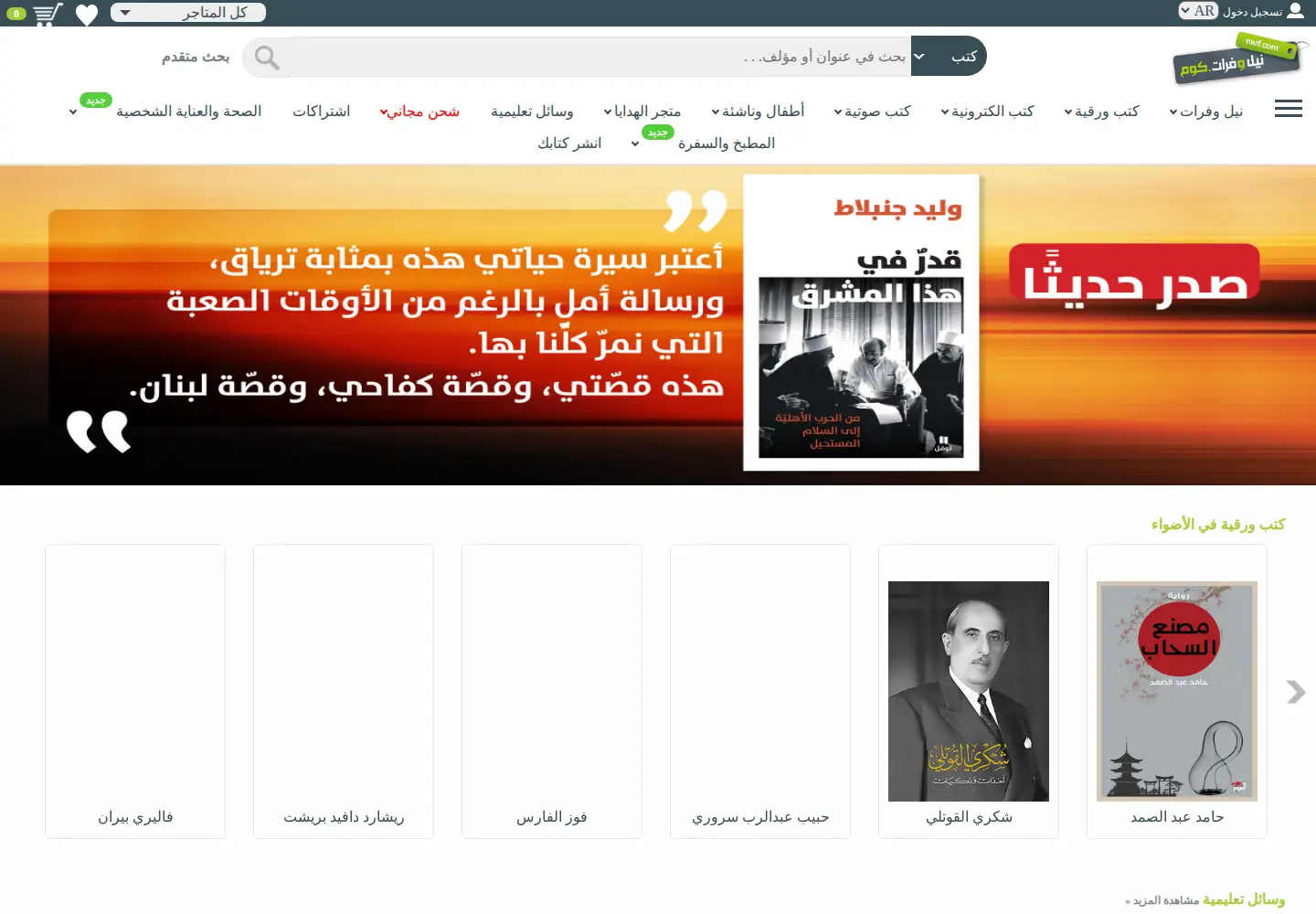
Task: Open the hamburger menu icon
Action: [1289, 109]
